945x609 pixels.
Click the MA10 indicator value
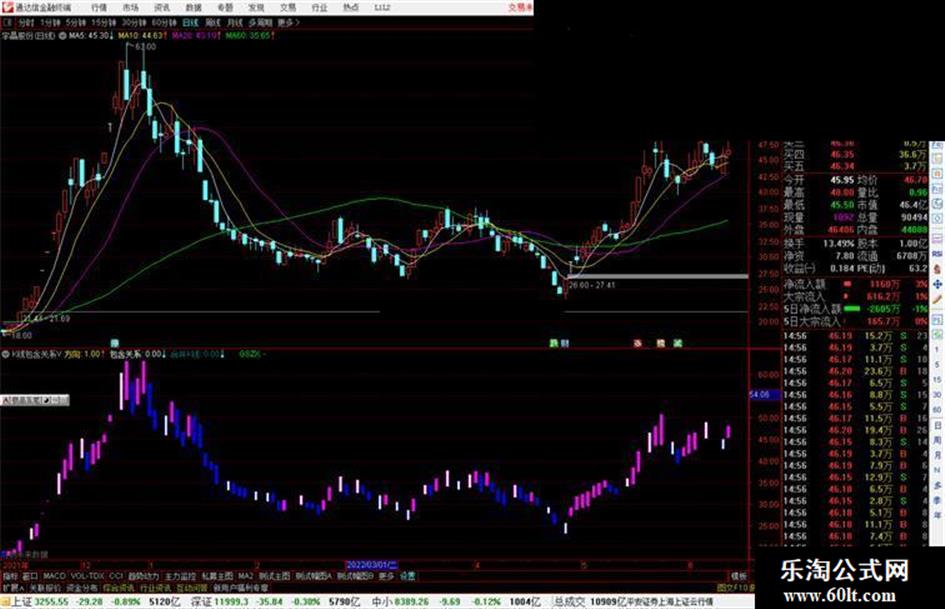click(142, 36)
